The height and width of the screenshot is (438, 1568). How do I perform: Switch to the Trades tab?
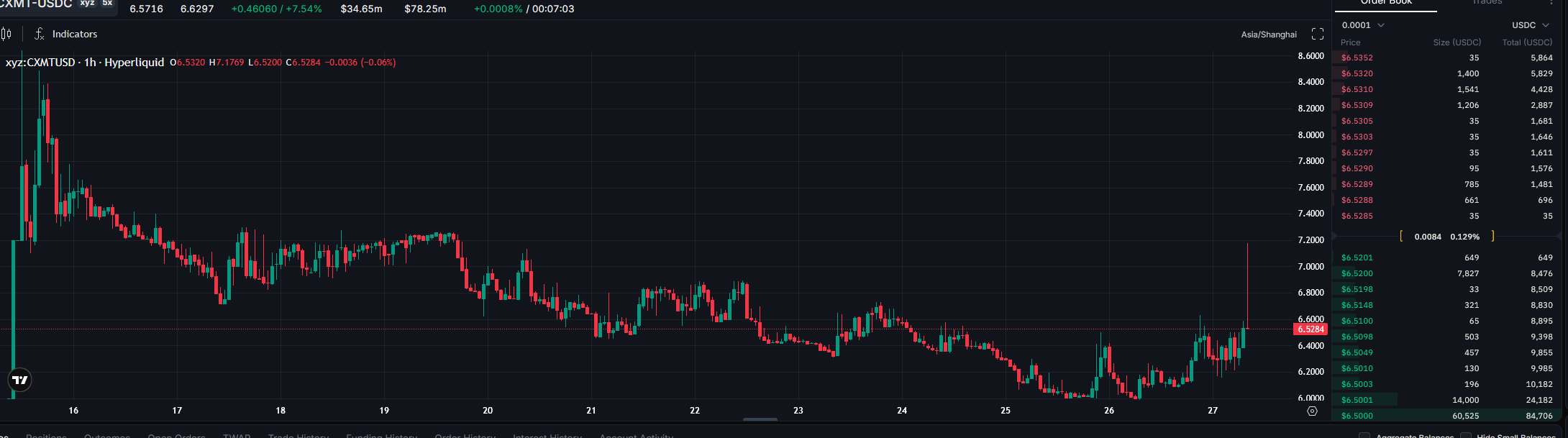1487,3
